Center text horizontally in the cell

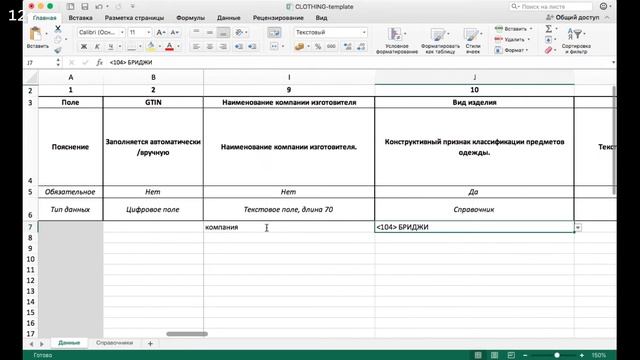point(210,47)
